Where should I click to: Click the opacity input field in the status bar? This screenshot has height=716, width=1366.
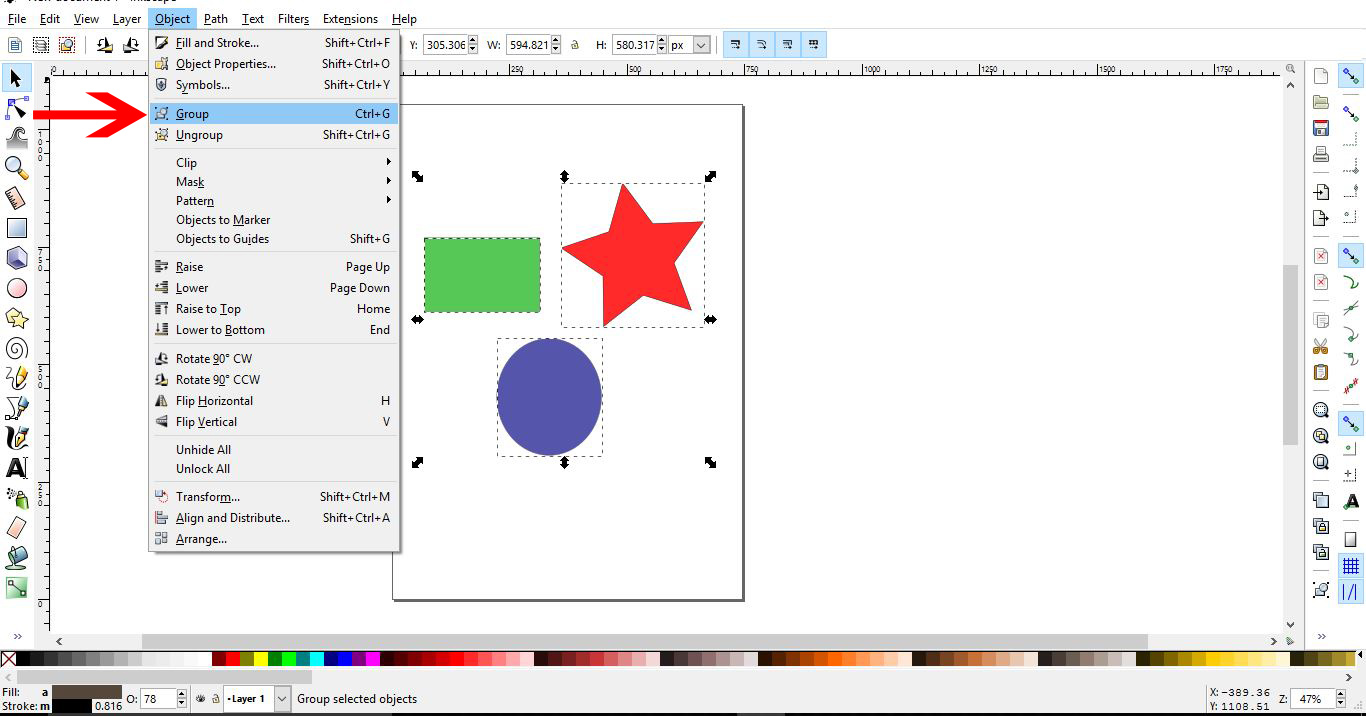[x=160, y=698]
